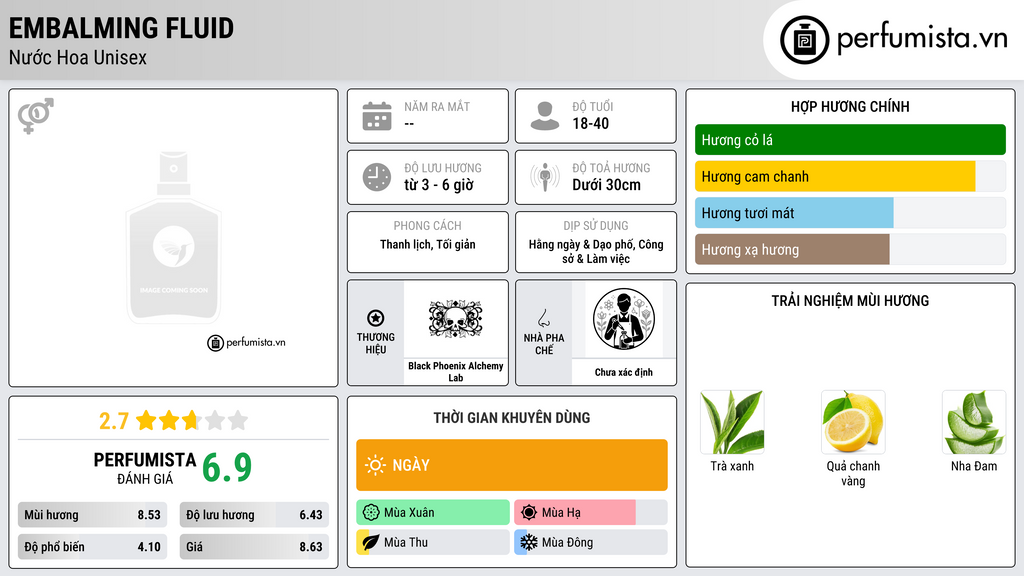Click the person icon beside Độ tuổi
The height and width of the screenshot is (576, 1024).
545,116
